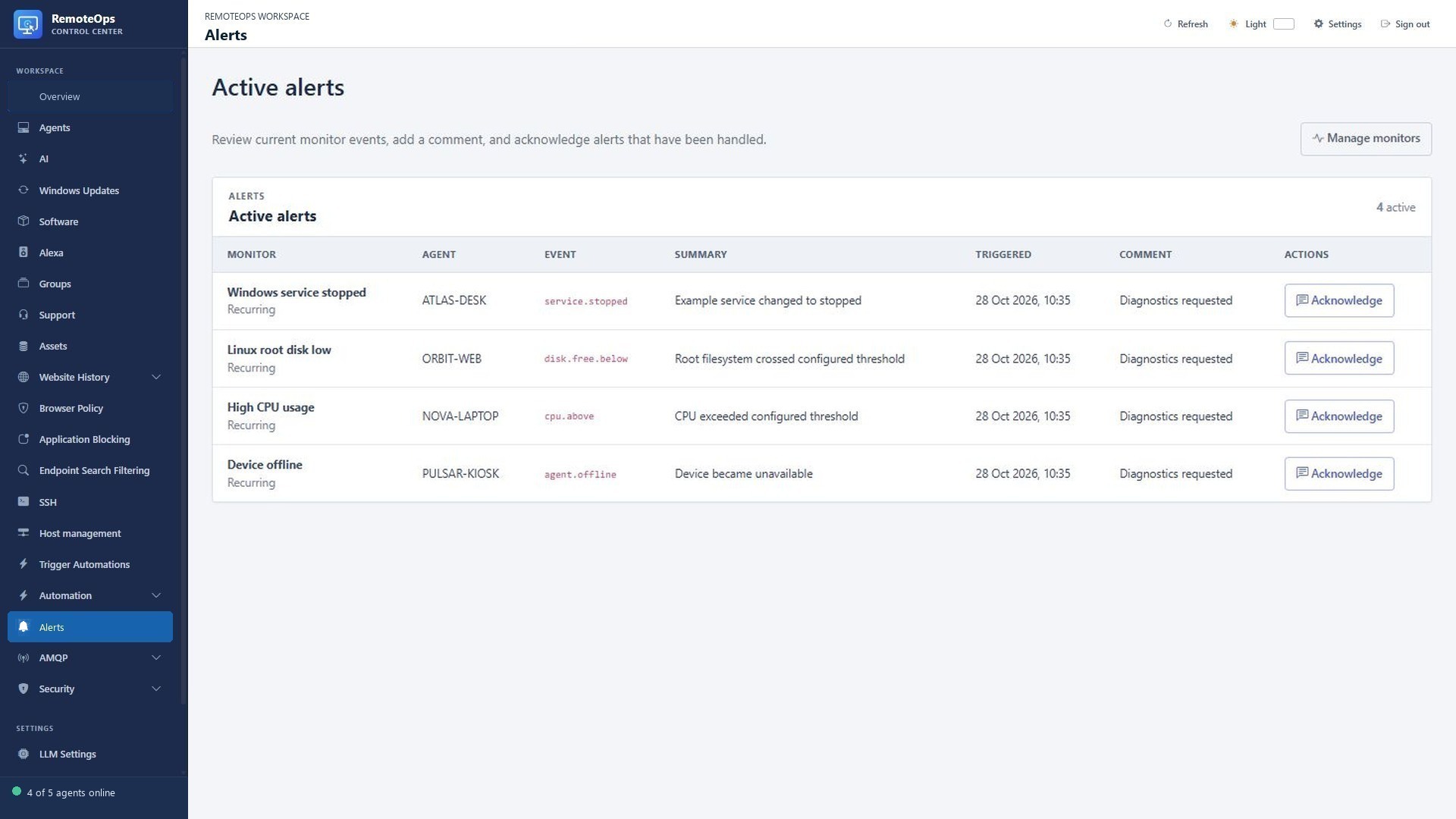Acknowledge the Device offline alert

pyautogui.click(x=1338, y=474)
